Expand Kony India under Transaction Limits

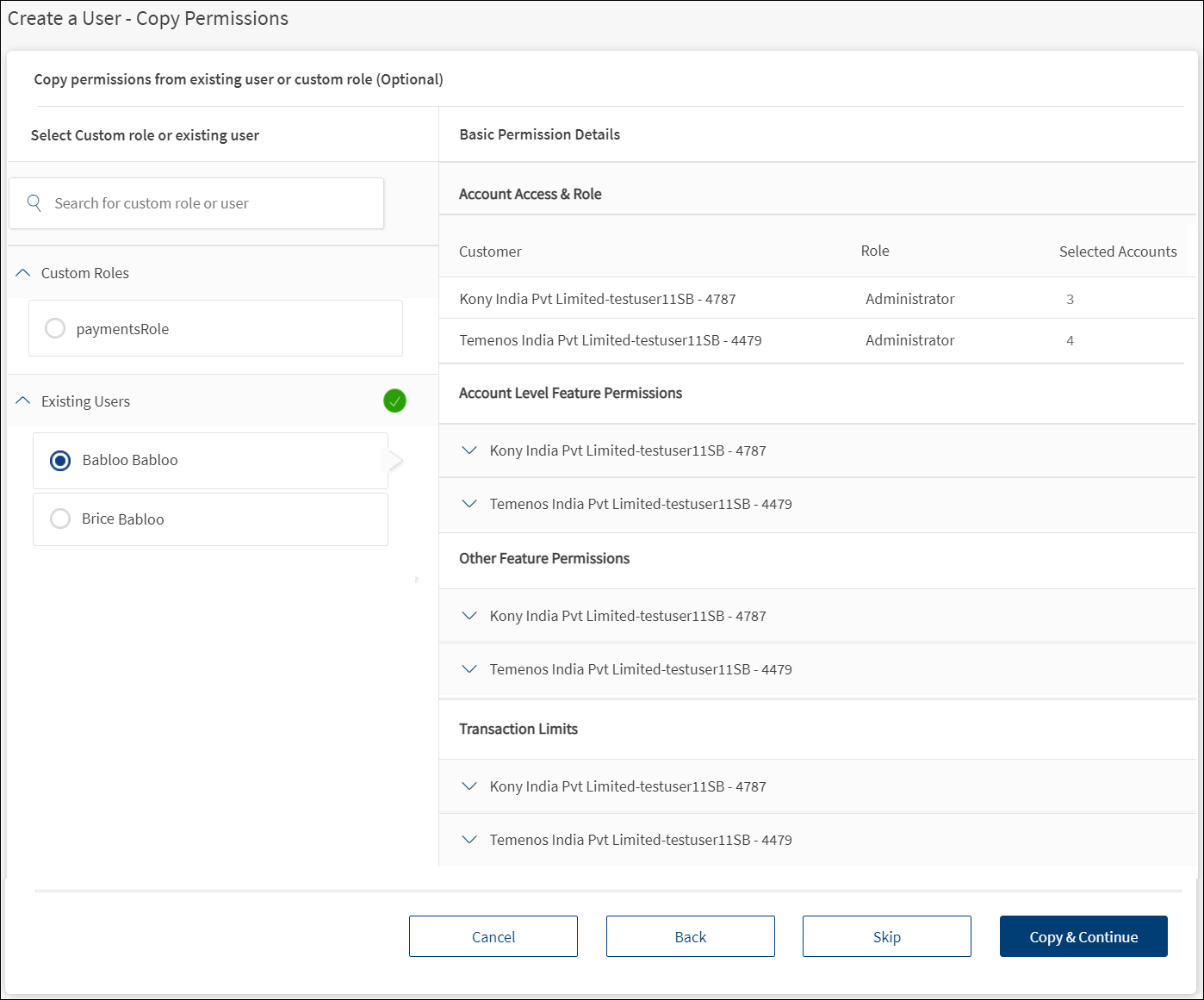[469, 786]
